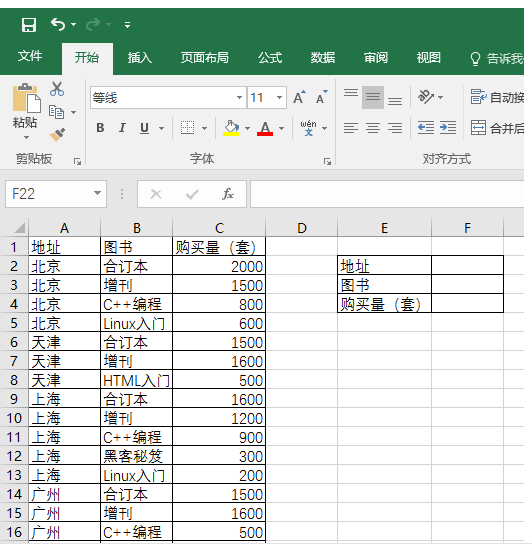
Task: Align cell text left
Action: pyautogui.click(x=351, y=128)
